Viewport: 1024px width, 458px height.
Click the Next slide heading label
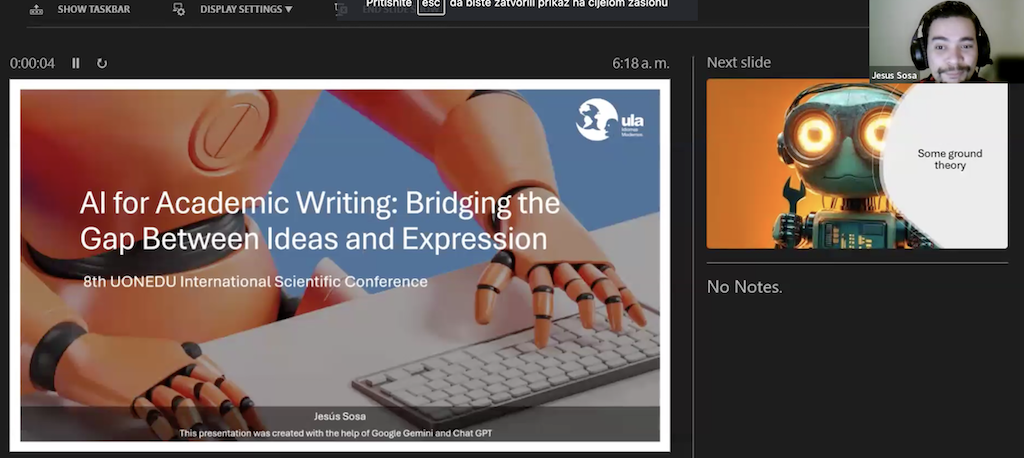739,62
